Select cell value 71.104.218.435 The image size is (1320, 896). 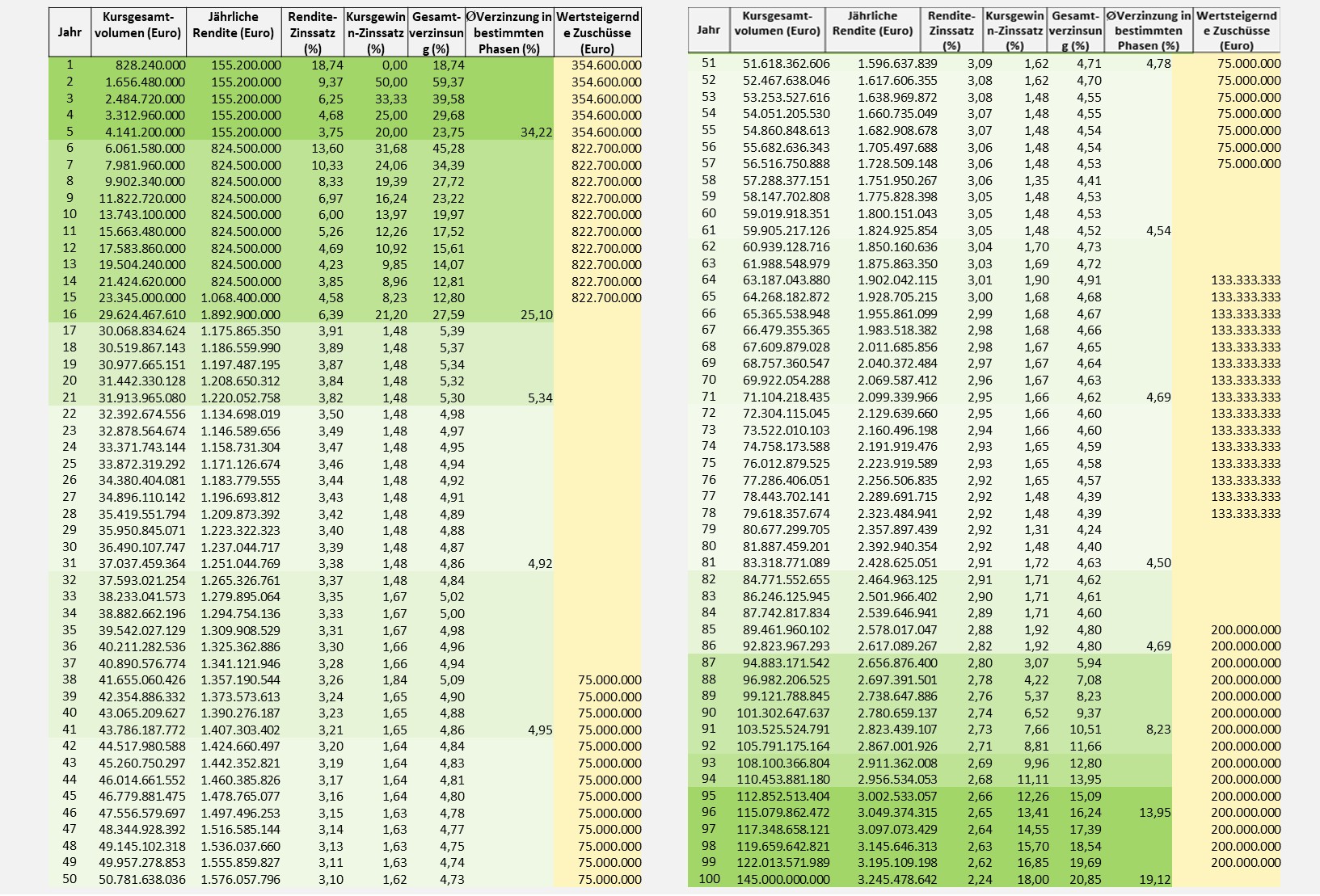[x=787, y=397]
